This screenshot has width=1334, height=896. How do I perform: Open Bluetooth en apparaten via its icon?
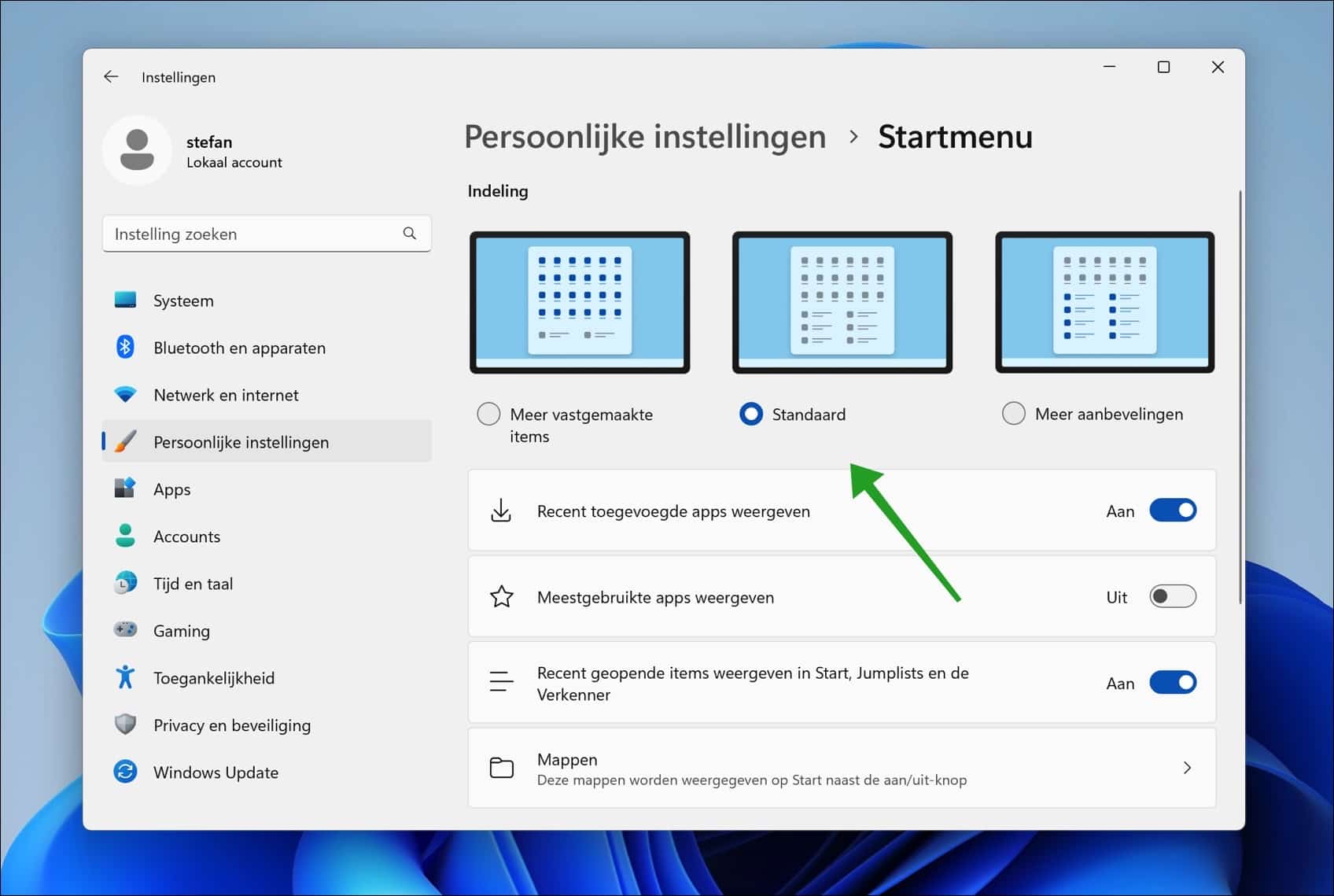click(126, 347)
